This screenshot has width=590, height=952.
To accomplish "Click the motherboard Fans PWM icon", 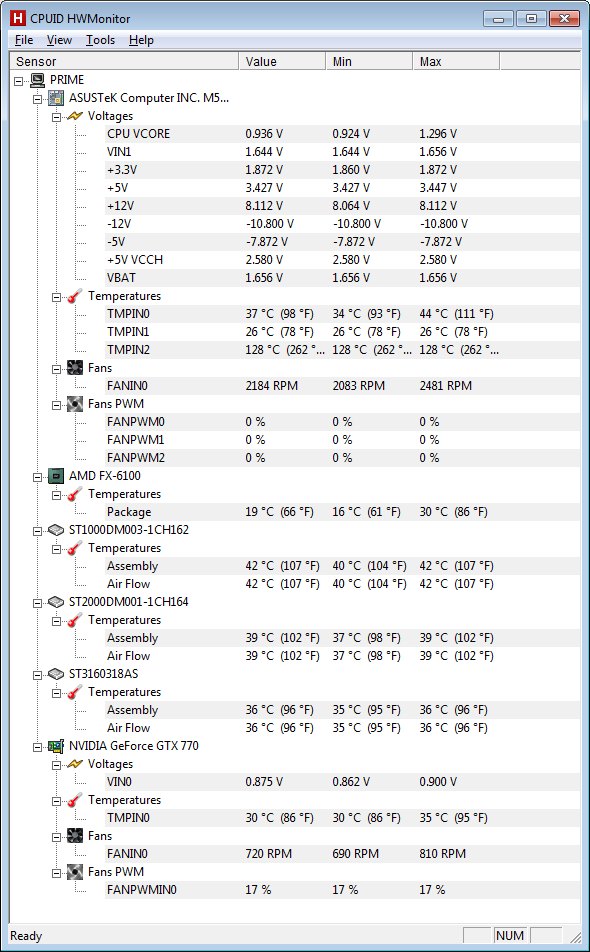I will [75, 404].
